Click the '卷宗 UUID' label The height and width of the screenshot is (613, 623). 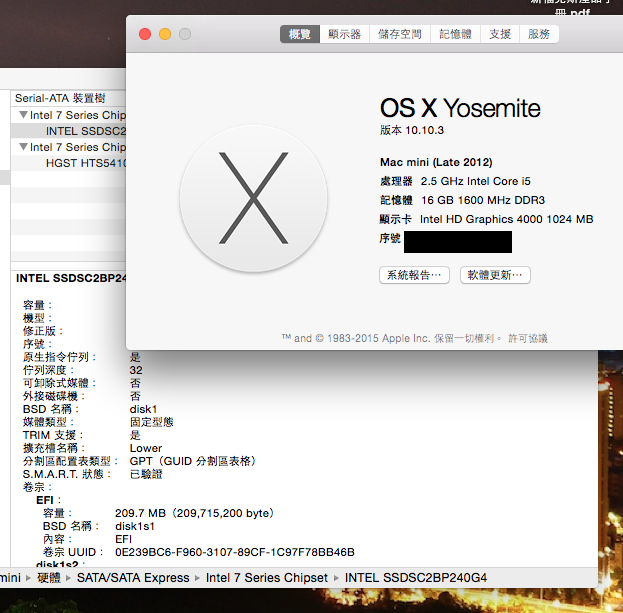pyautogui.click(x=74, y=552)
